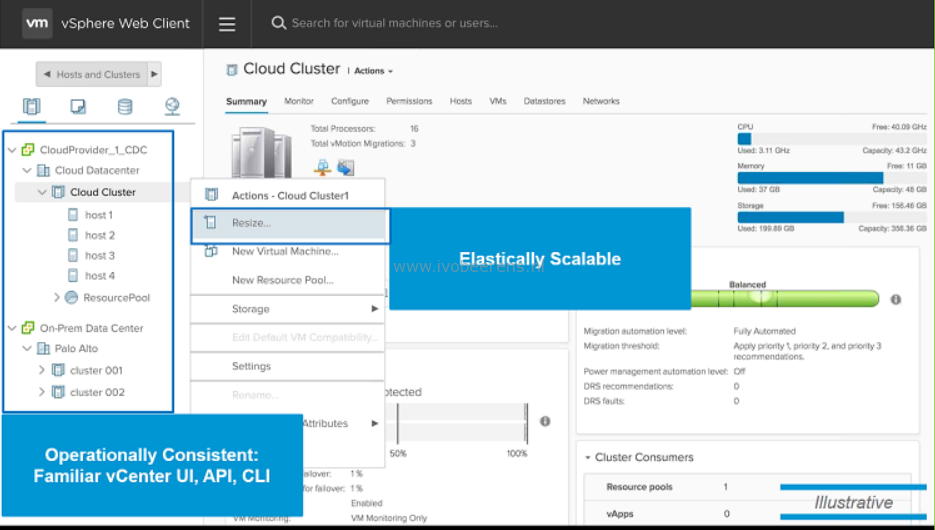Open the Storage submenu
The width and height of the screenshot is (935, 530).
[287, 309]
